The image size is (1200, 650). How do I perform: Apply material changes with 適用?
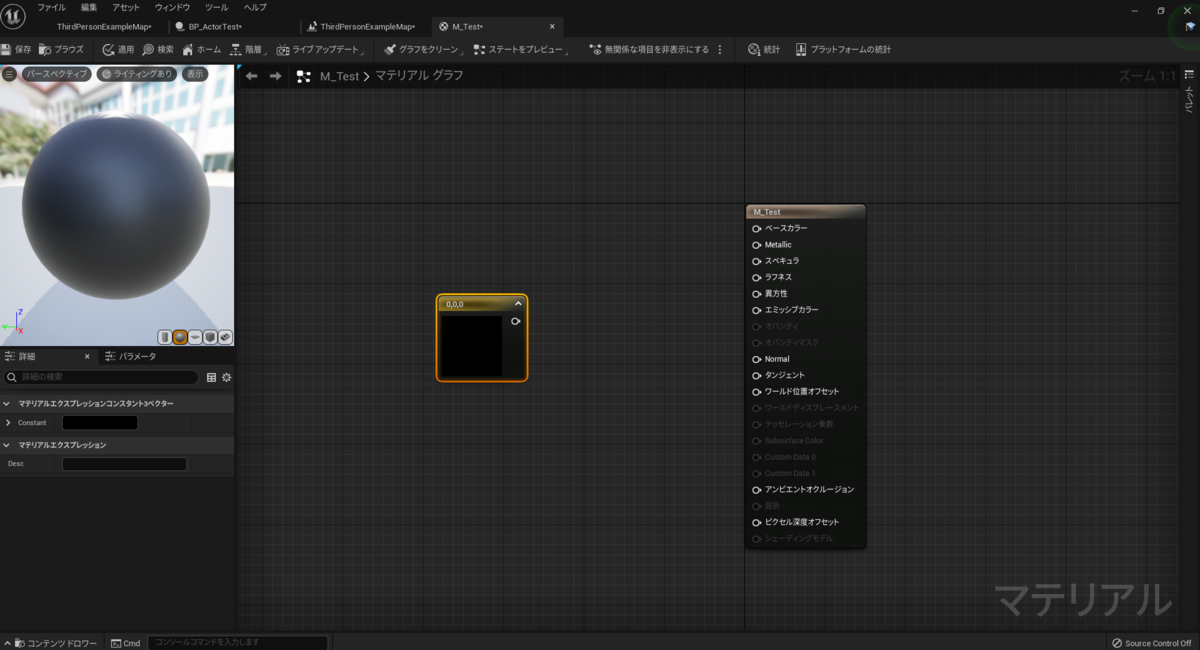pos(118,49)
